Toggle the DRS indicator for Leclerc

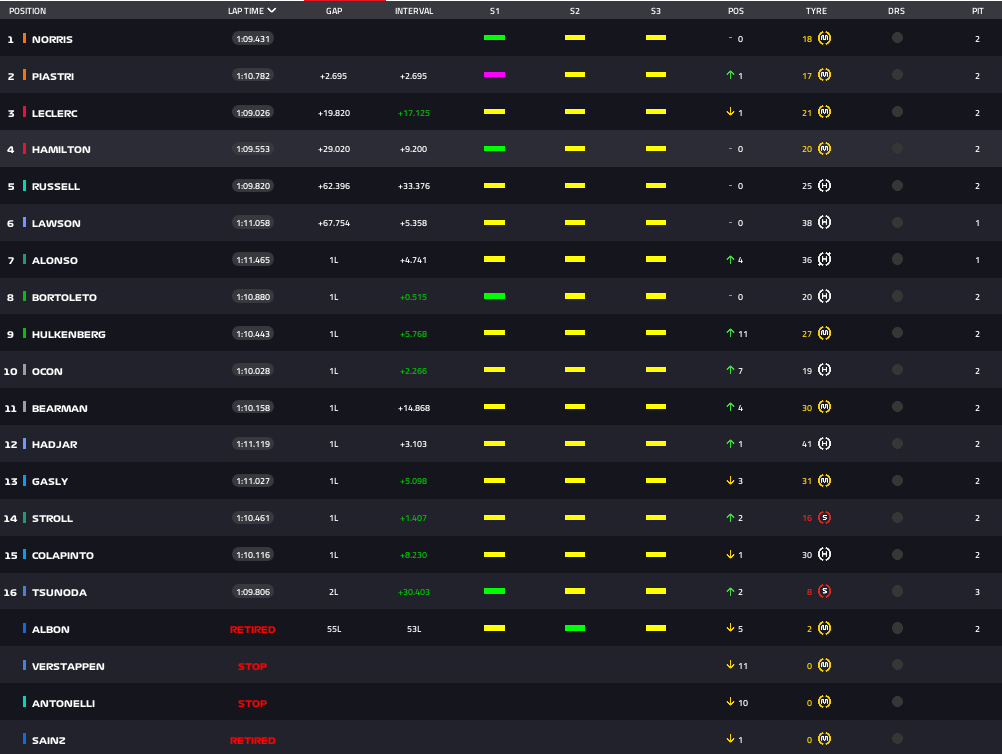[897, 112]
